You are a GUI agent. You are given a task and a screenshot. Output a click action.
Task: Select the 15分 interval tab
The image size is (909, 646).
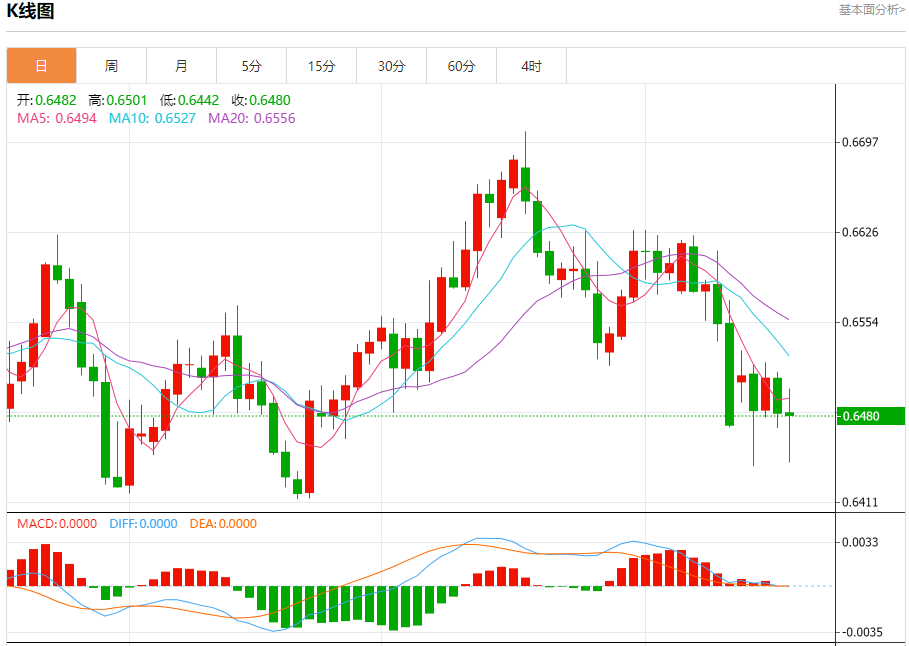coord(321,66)
